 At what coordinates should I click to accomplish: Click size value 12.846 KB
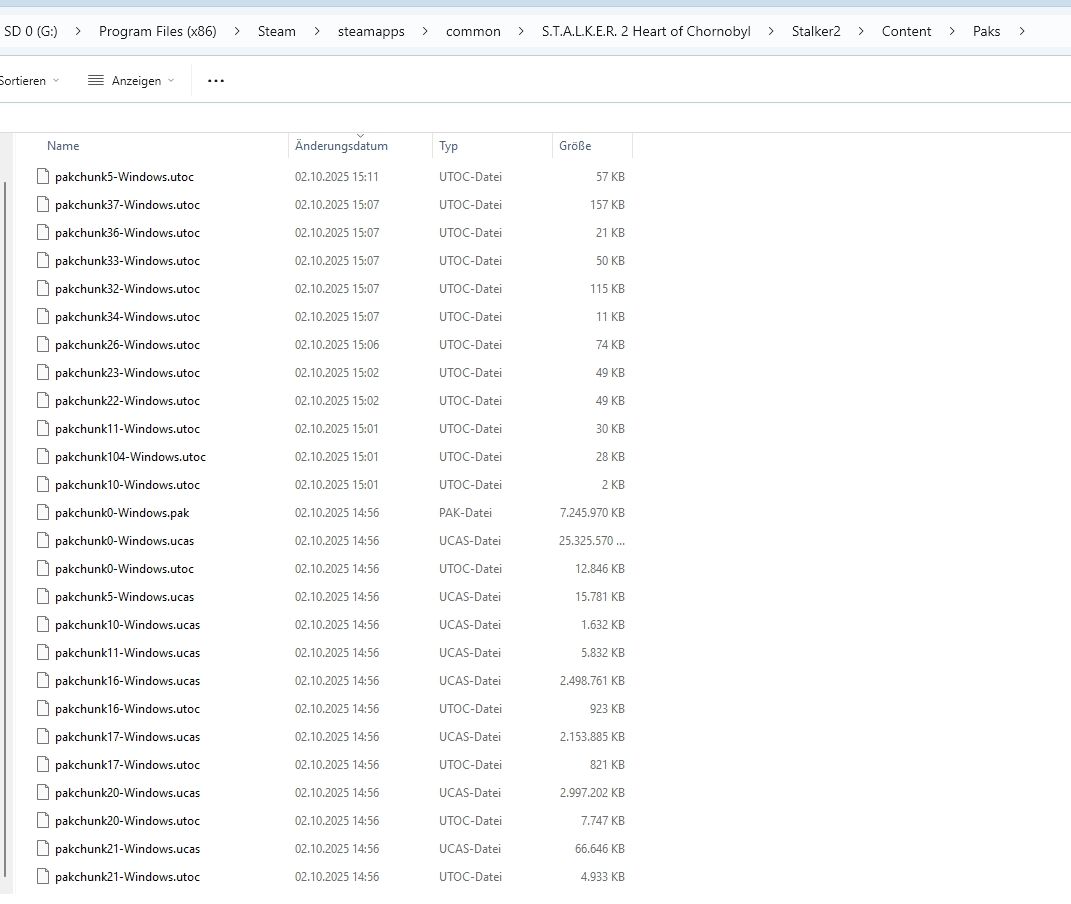(x=600, y=568)
